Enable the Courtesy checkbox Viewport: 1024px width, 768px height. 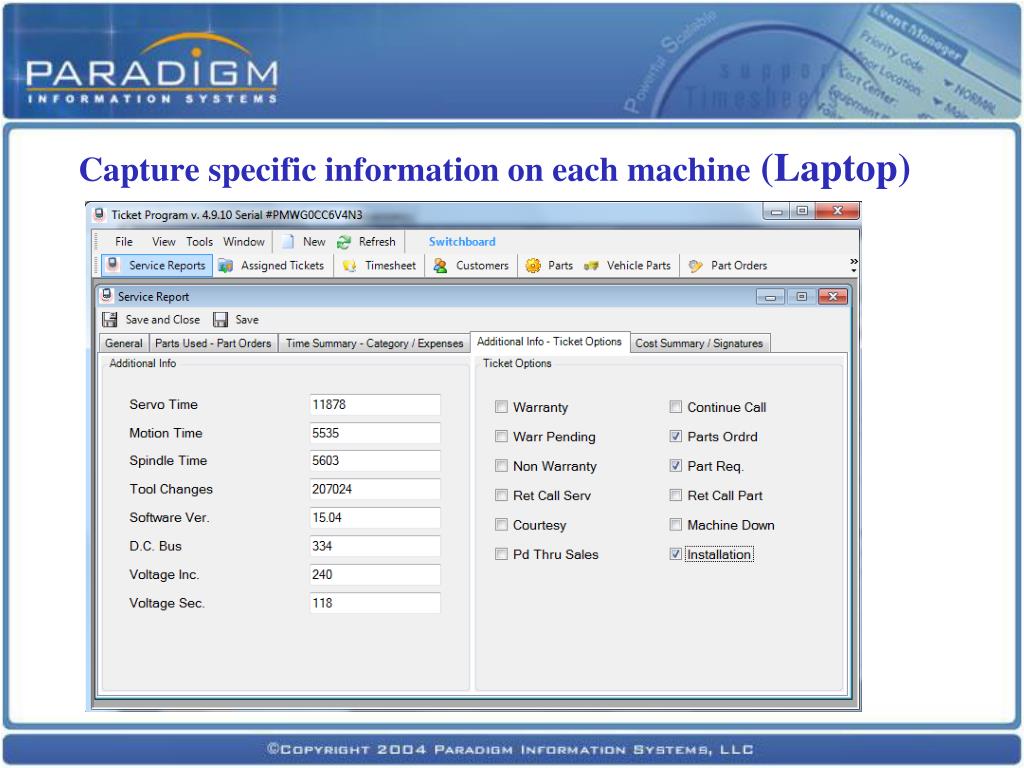pos(502,524)
